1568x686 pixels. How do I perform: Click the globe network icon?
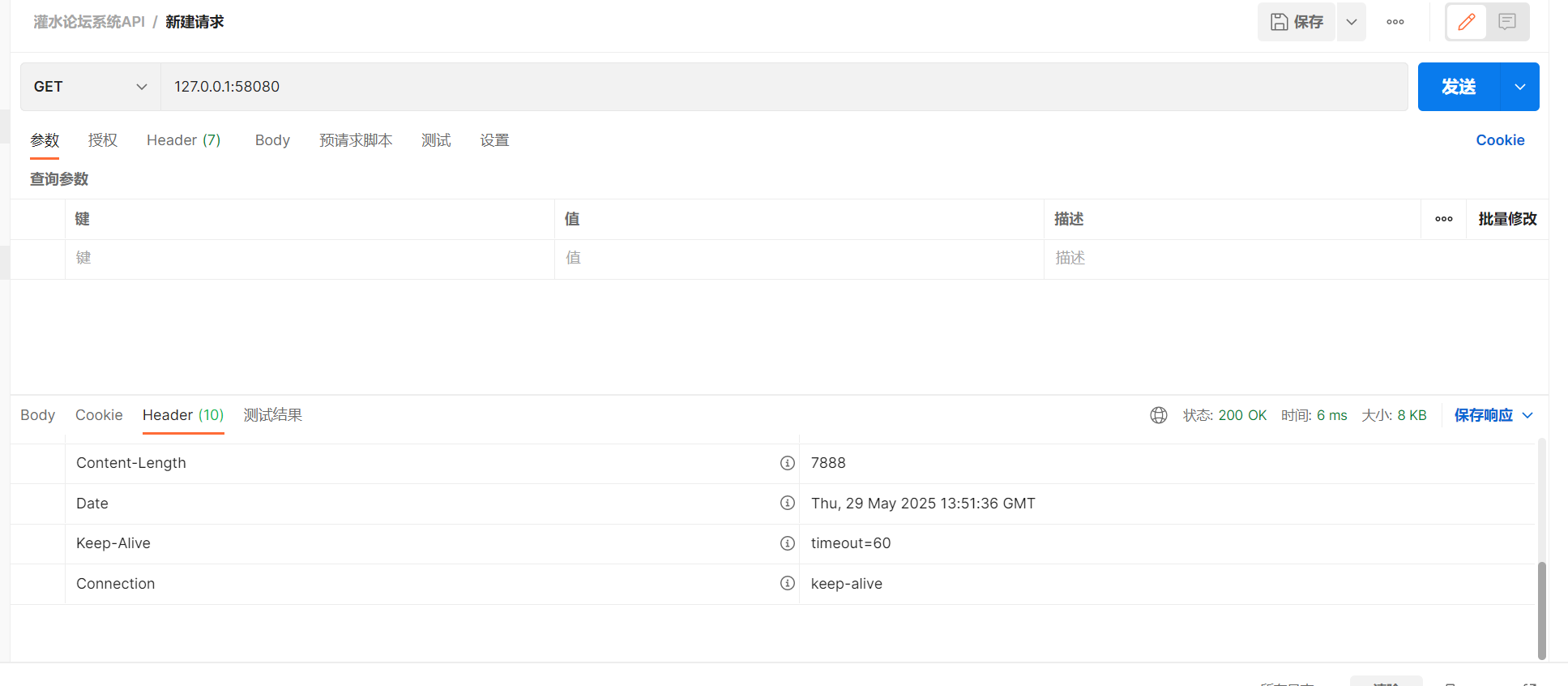[x=1159, y=415]
